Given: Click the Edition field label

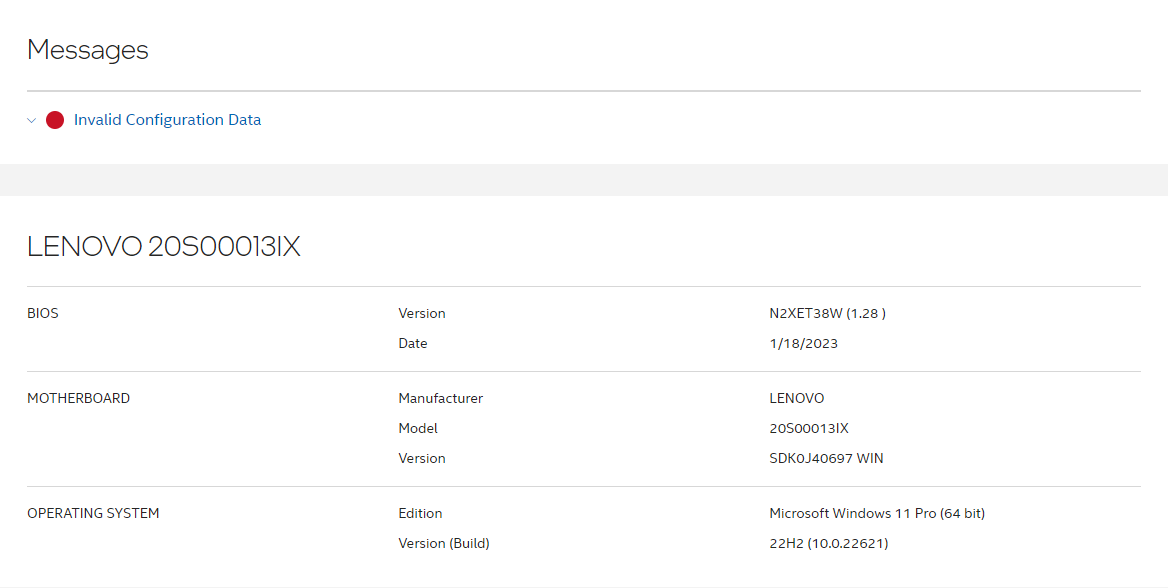Looking at the screenshot, I should click(x=420, y=513).
